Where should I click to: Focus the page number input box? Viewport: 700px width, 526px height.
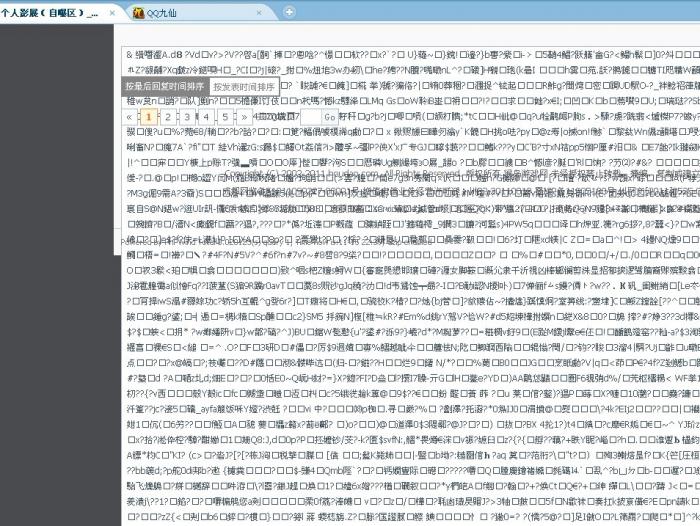[311, 117]
